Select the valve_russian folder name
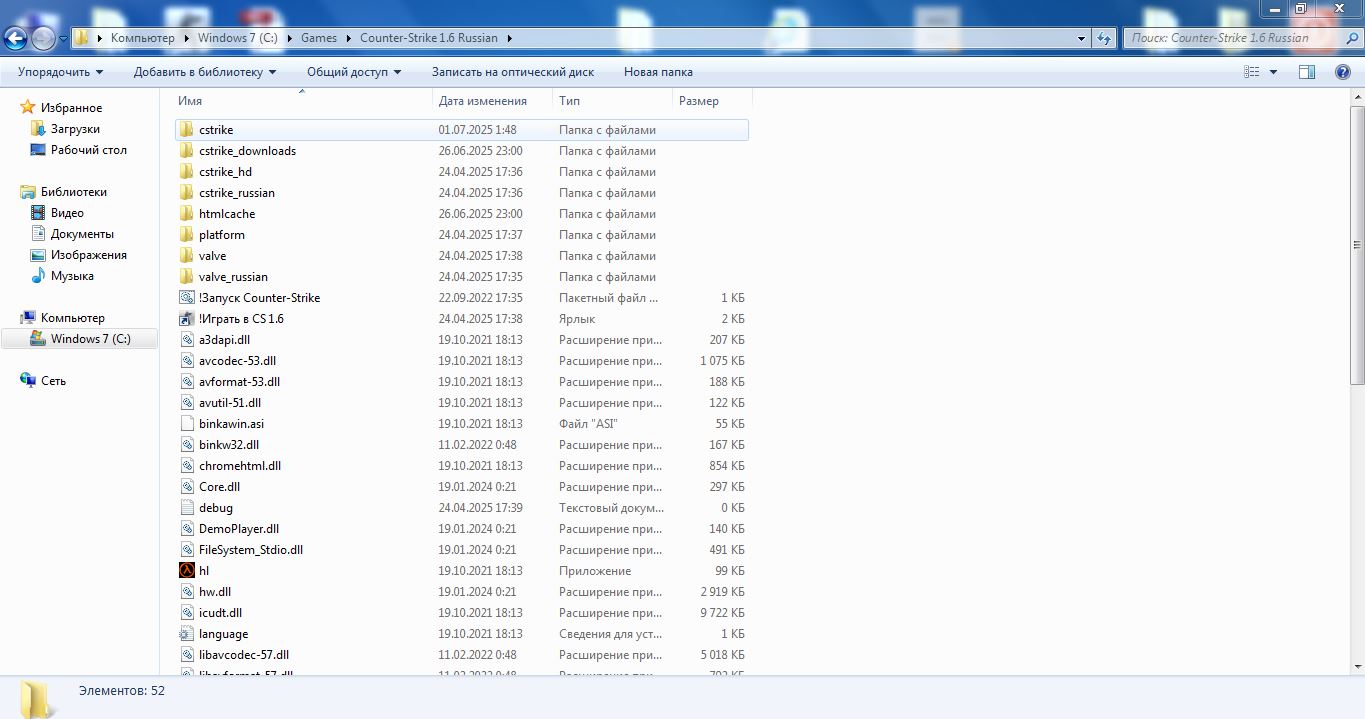Screen dimensions: 1365x719 [233, 277]
